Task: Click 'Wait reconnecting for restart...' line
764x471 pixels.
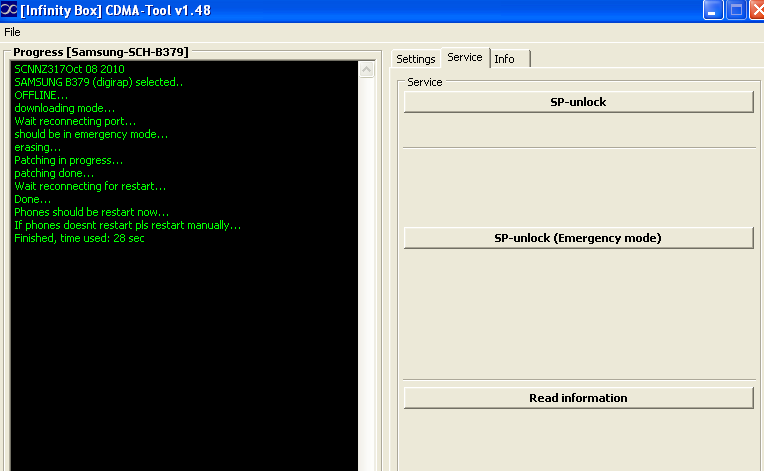Action: tap(90, 186)
